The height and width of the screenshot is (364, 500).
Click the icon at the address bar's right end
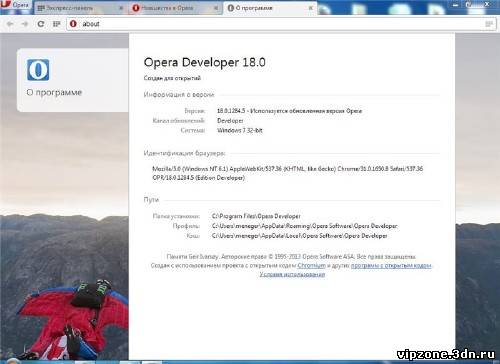click(489, 24)
